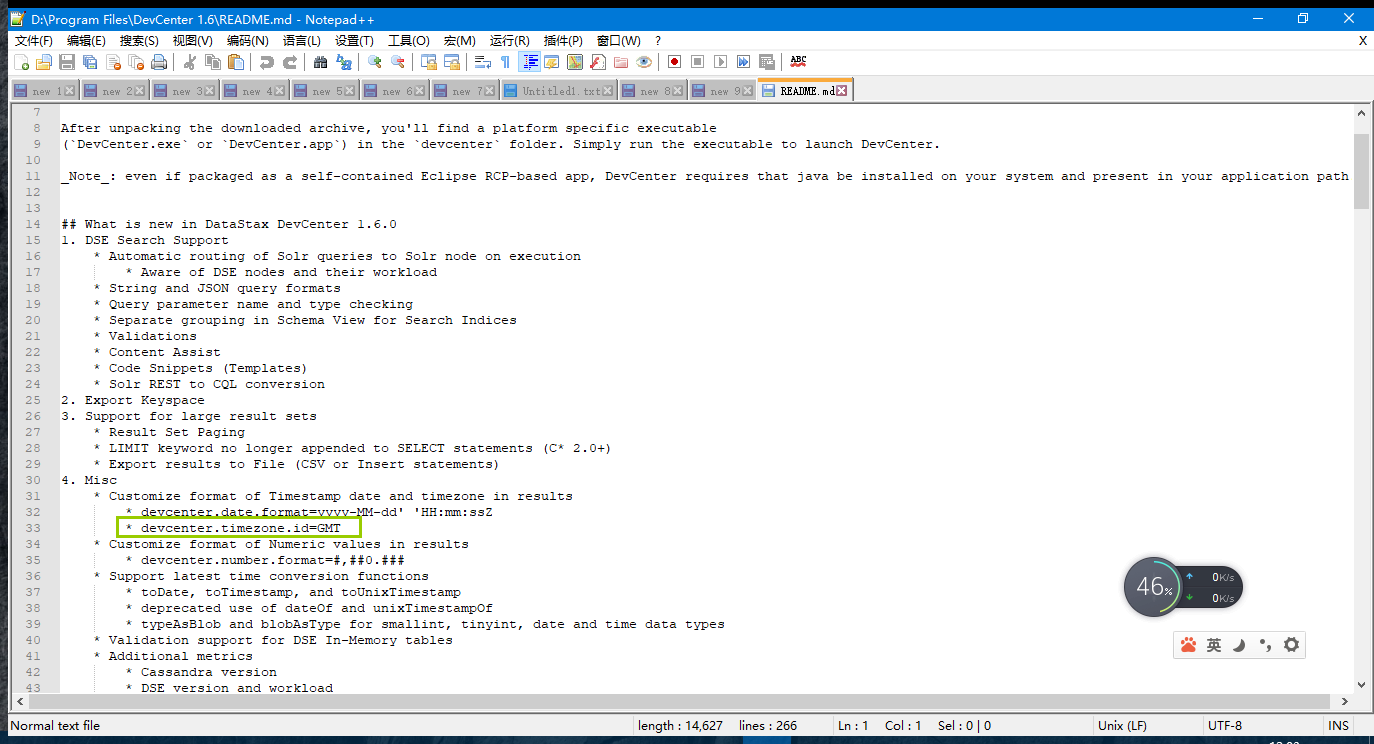Open Find with the binoculars icon
This screenshot has height=744, width=1374.
coord(321,62)
